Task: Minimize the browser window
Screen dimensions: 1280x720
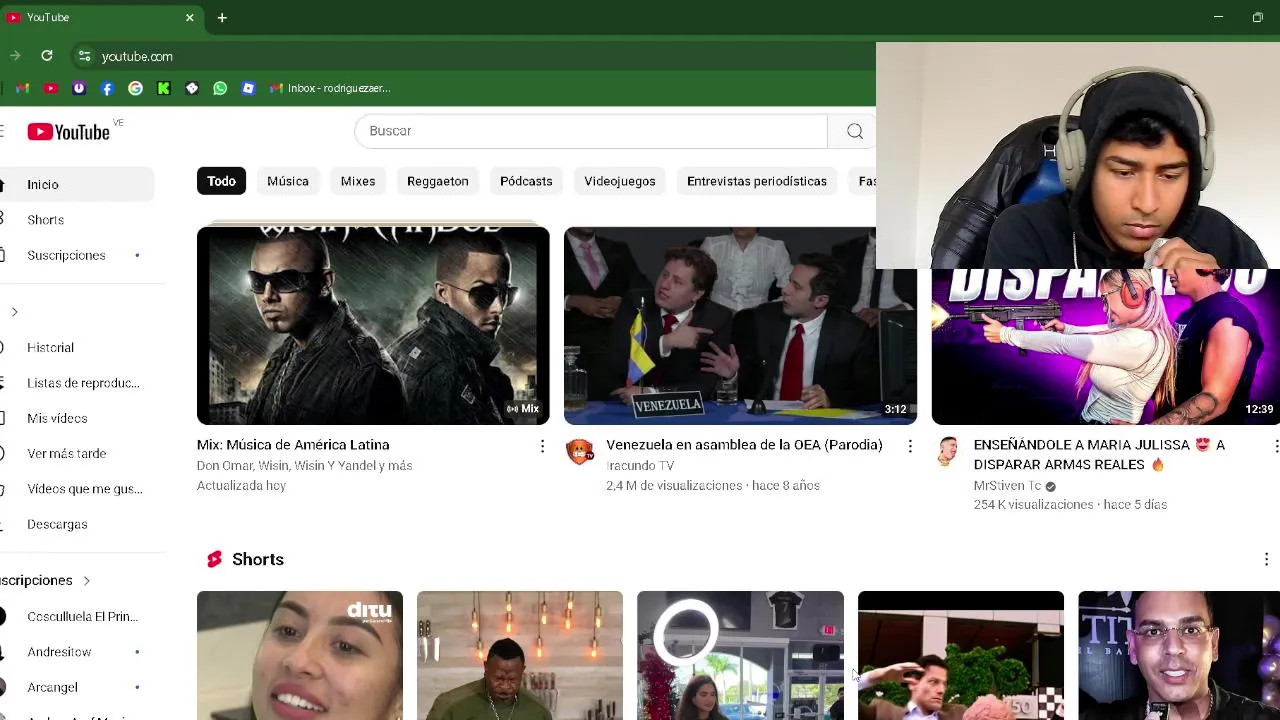Action: point(1218,17)
